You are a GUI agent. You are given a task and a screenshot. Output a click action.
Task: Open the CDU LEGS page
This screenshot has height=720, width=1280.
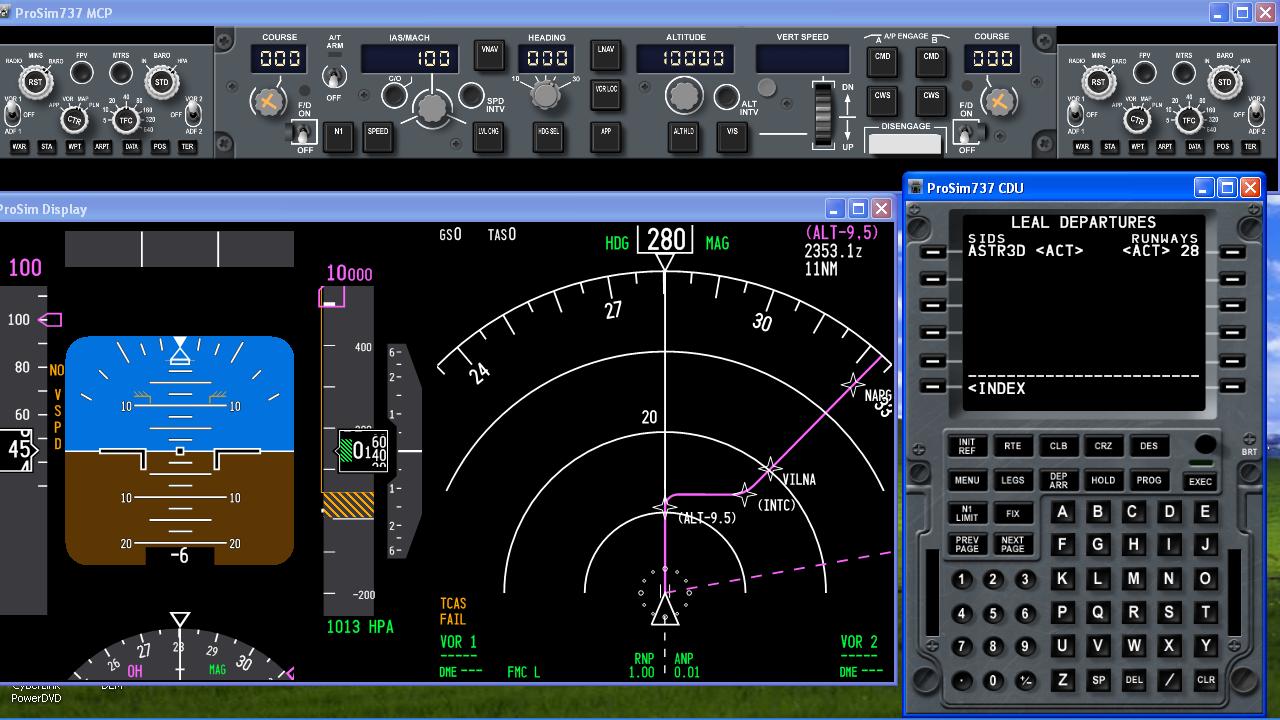coord(1012,481)
